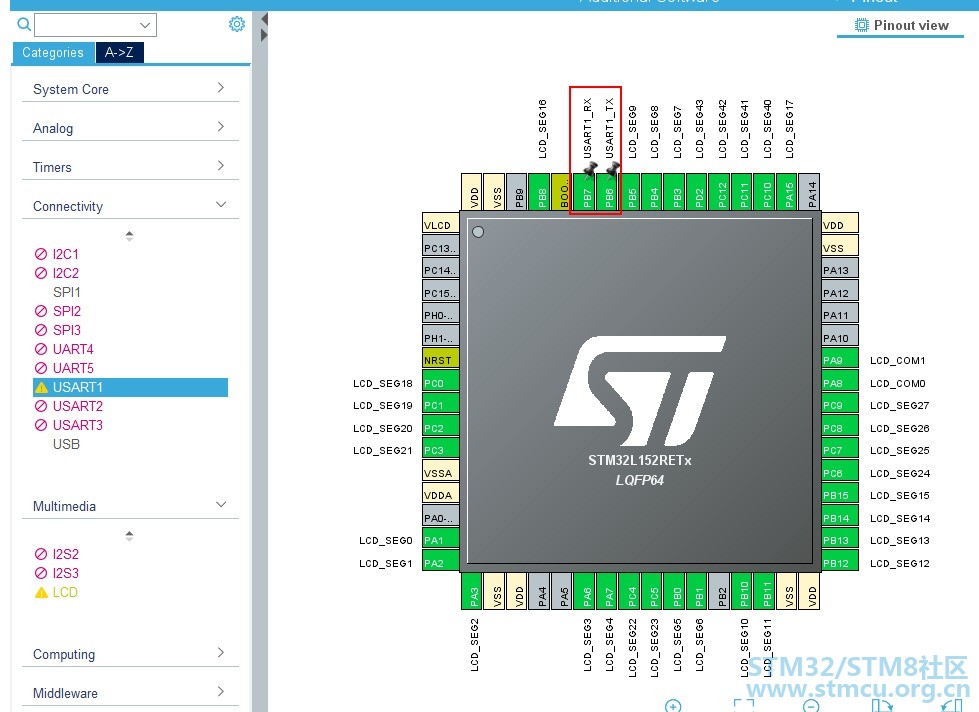
Task: Expand the Middleware category
Action: click(x=130, y=693)
